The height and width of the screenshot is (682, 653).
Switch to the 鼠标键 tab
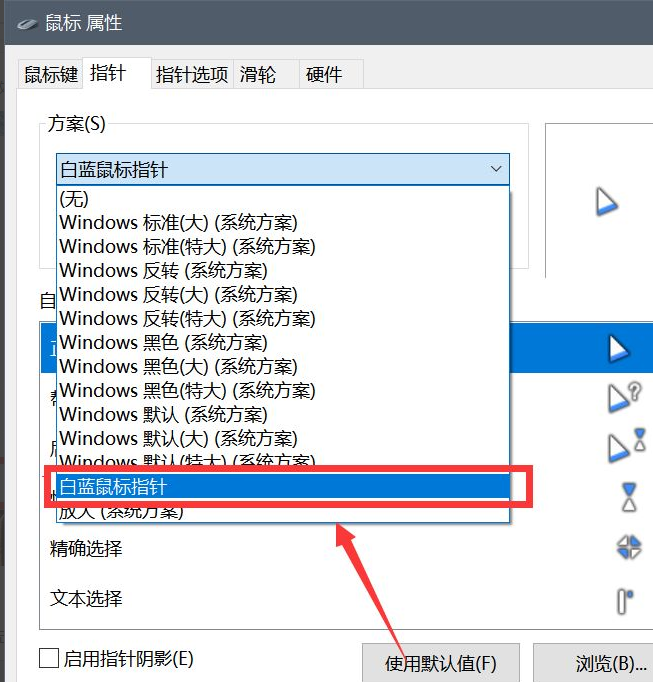coord(50,74)
